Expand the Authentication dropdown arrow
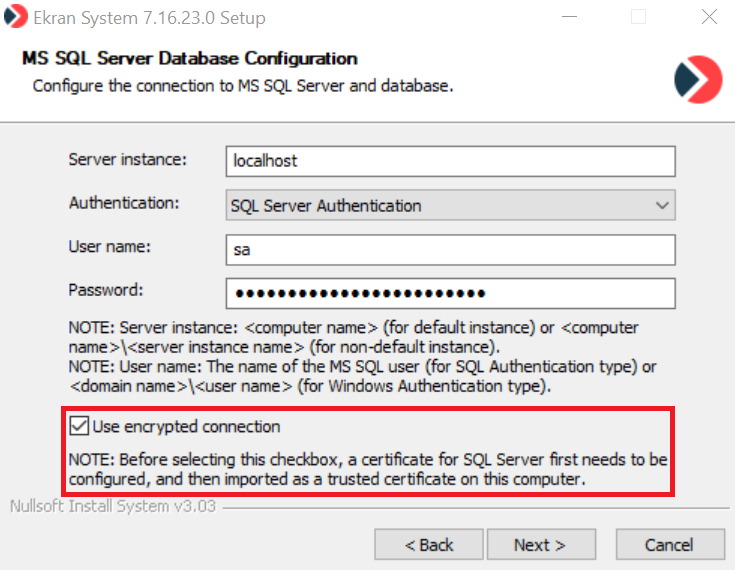Screen dimensions: 735x570 click(662, 206)
